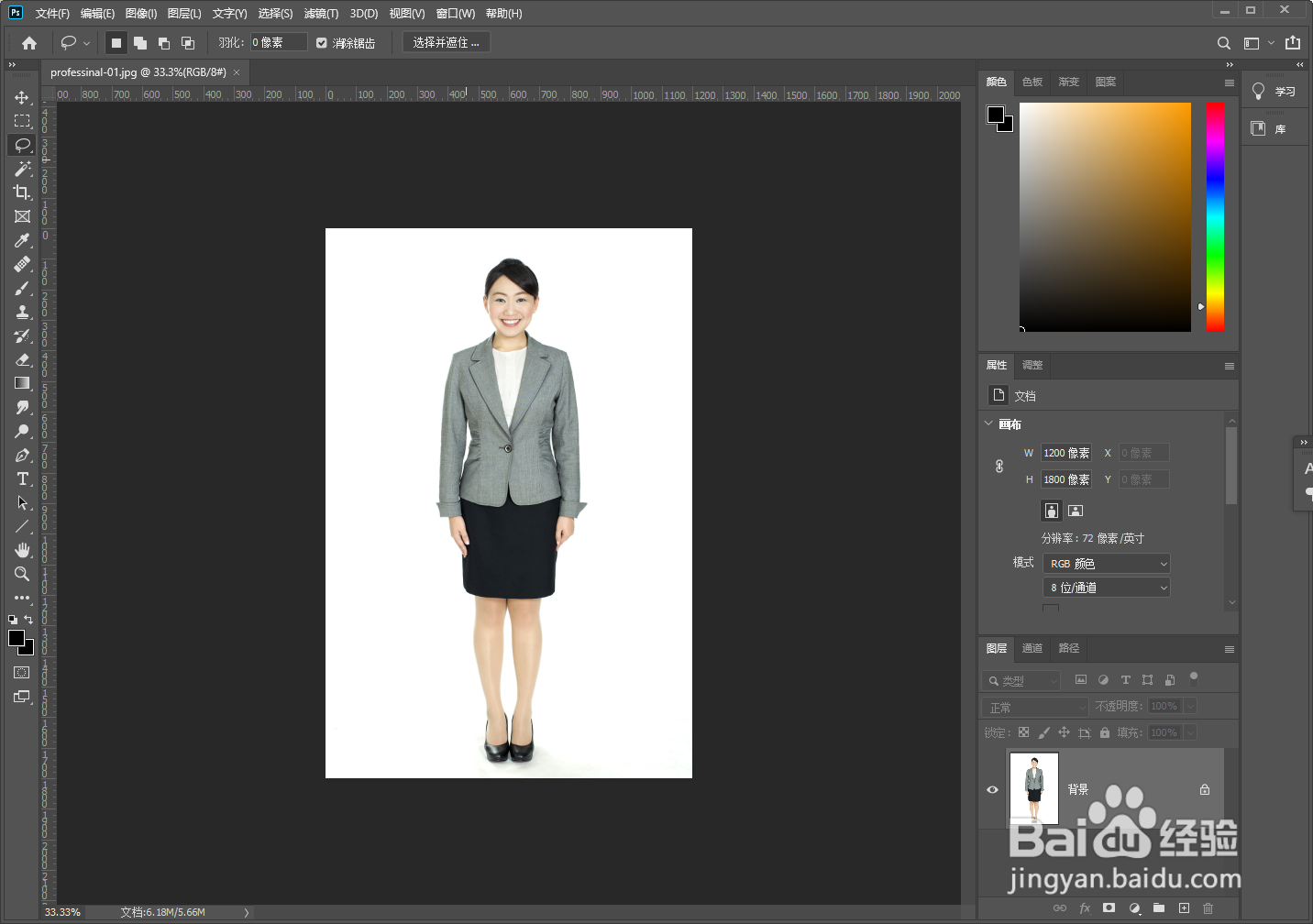
Task: Open the 8 位/通道 bit depth dropdown
Action: coord(1107,588)
